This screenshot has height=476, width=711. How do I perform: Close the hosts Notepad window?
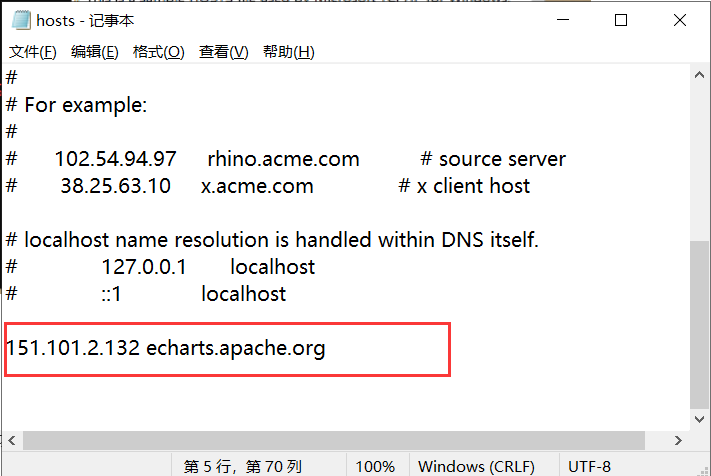tap(680, 20)
